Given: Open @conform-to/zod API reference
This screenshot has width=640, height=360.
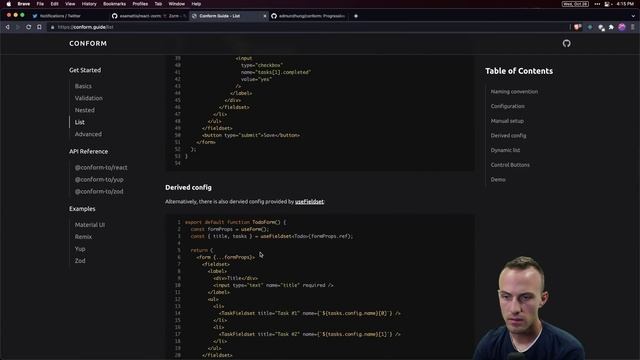Looking at the screenshot, I should [x=99, y=191].
